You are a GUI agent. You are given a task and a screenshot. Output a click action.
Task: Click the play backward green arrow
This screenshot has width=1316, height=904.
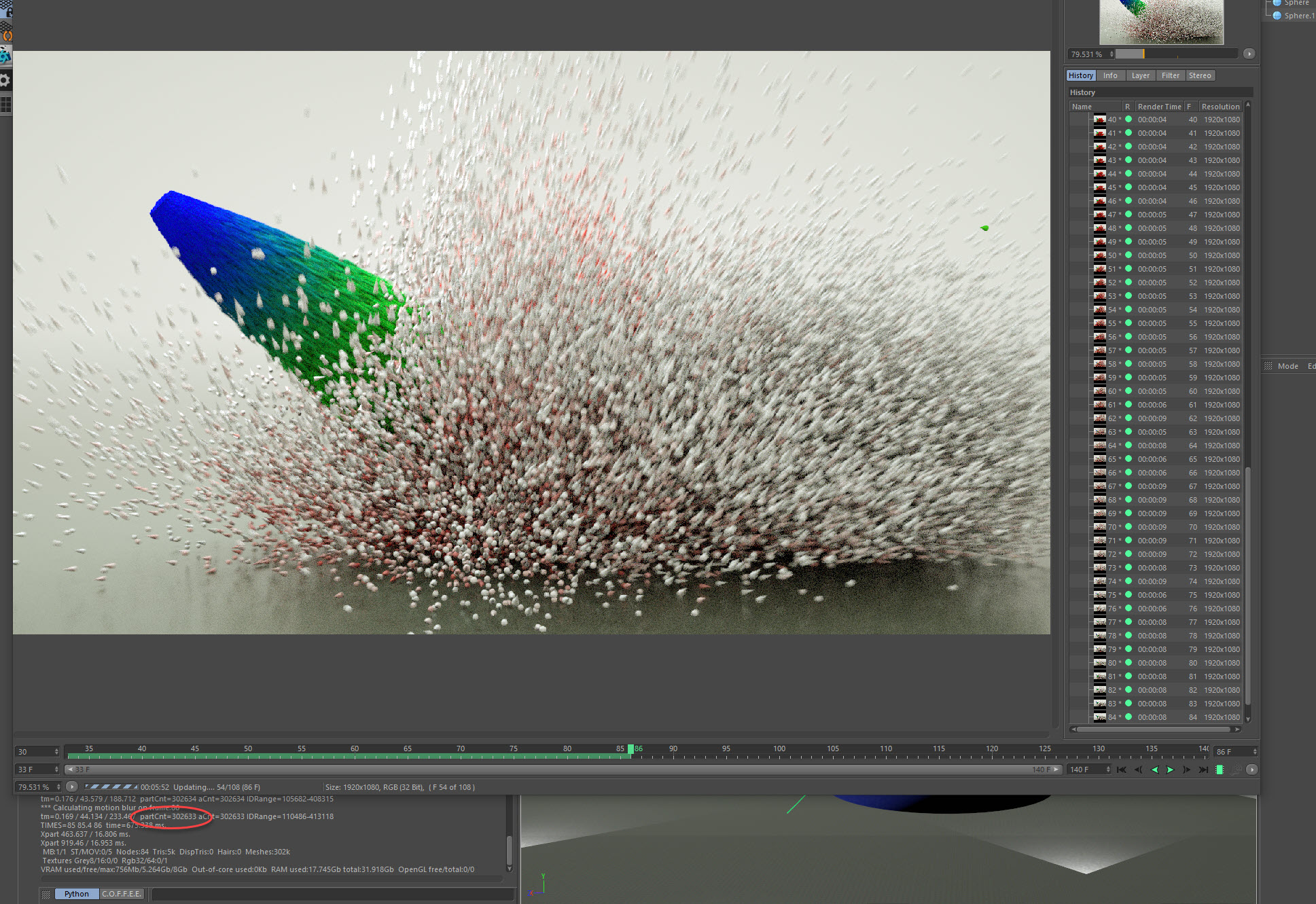[x=1154, y=770]
